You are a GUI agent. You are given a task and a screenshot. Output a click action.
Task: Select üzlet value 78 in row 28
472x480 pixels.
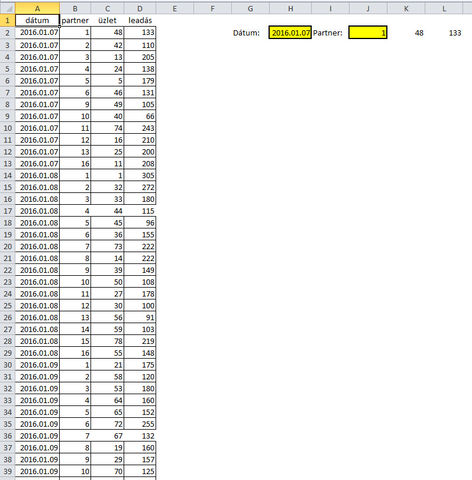(107, 341)
